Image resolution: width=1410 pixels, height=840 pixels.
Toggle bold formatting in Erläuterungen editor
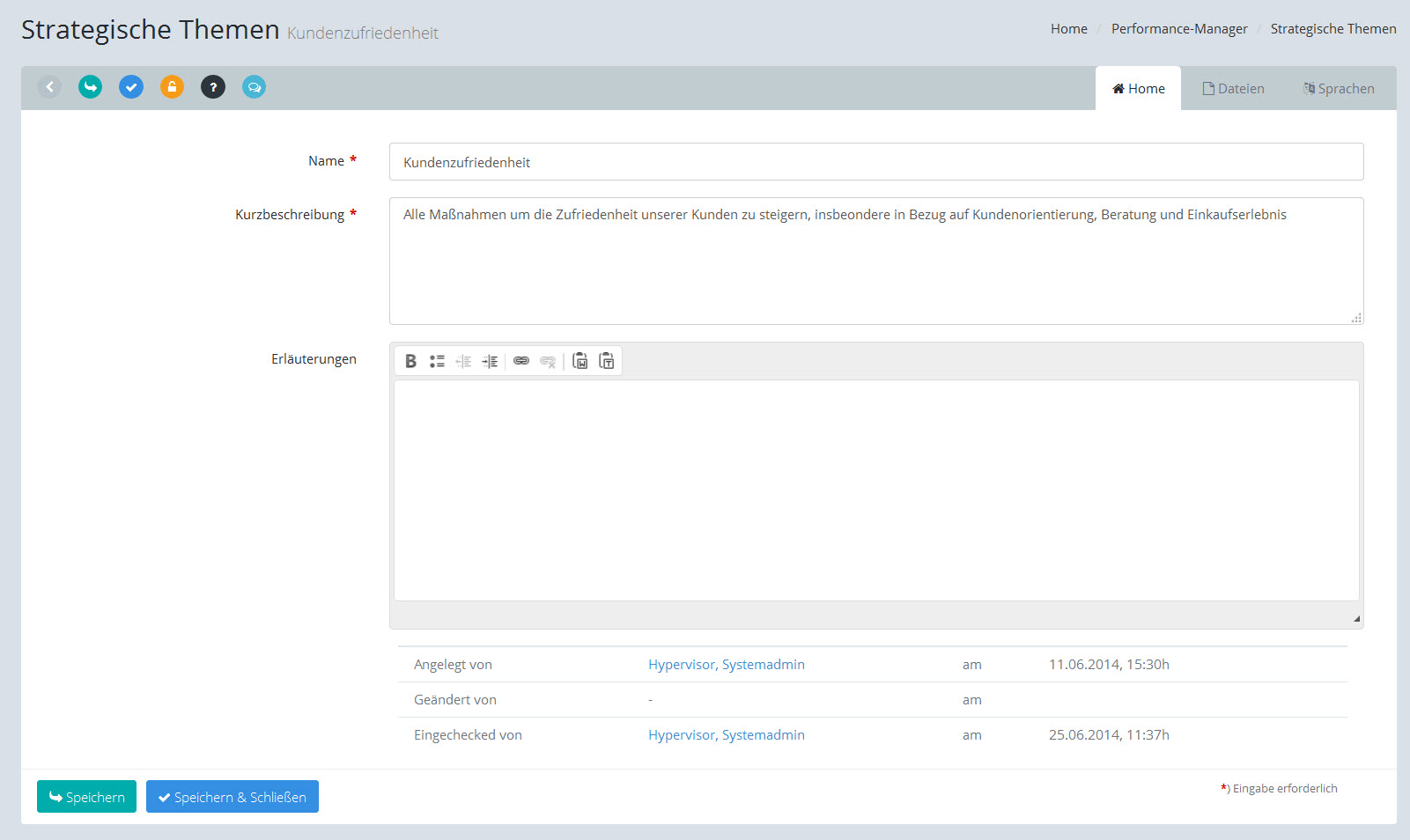(x=410, y=361)
